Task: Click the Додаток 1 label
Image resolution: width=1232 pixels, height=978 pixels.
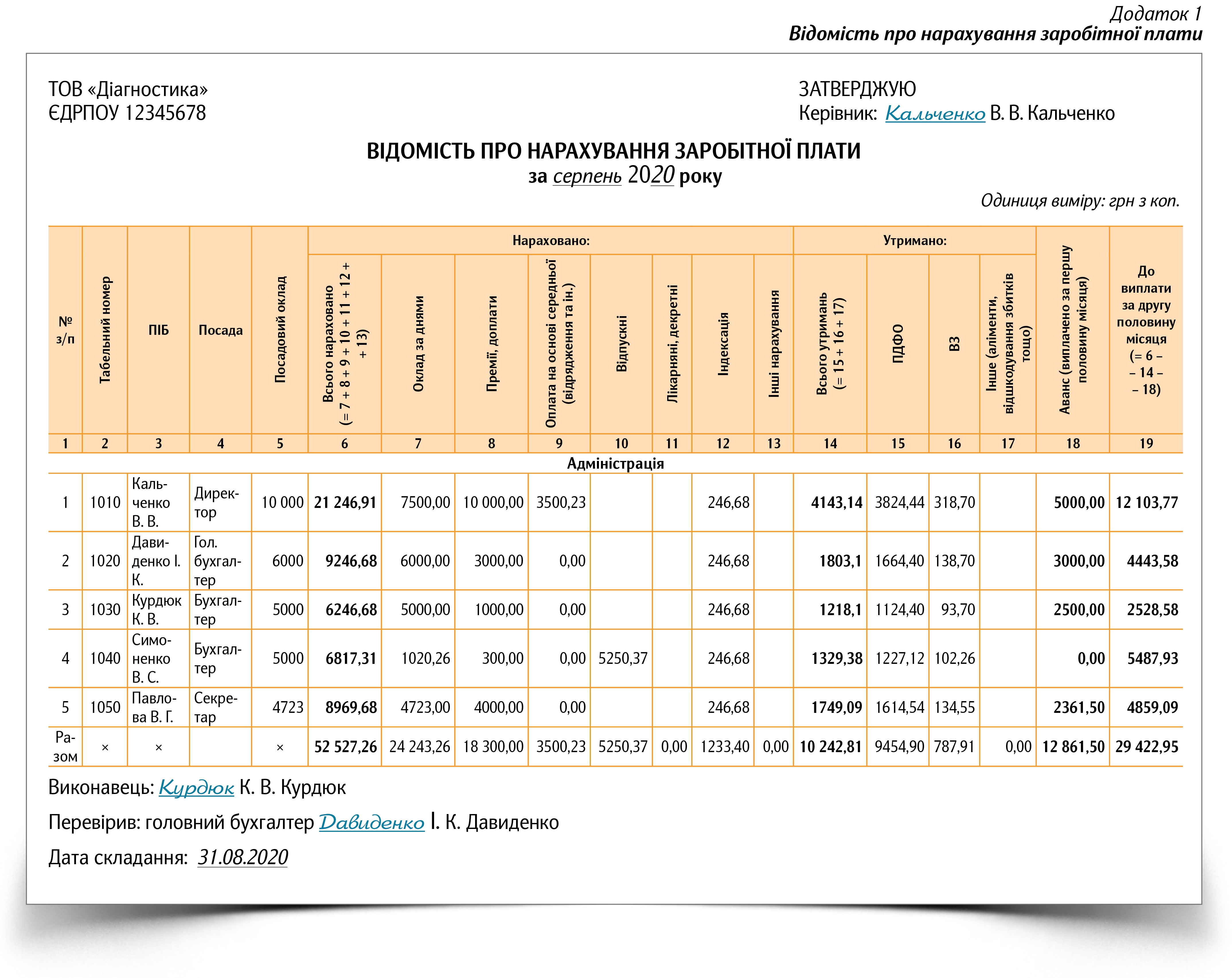Action: pyautogui.click(x=1155, y=14)
